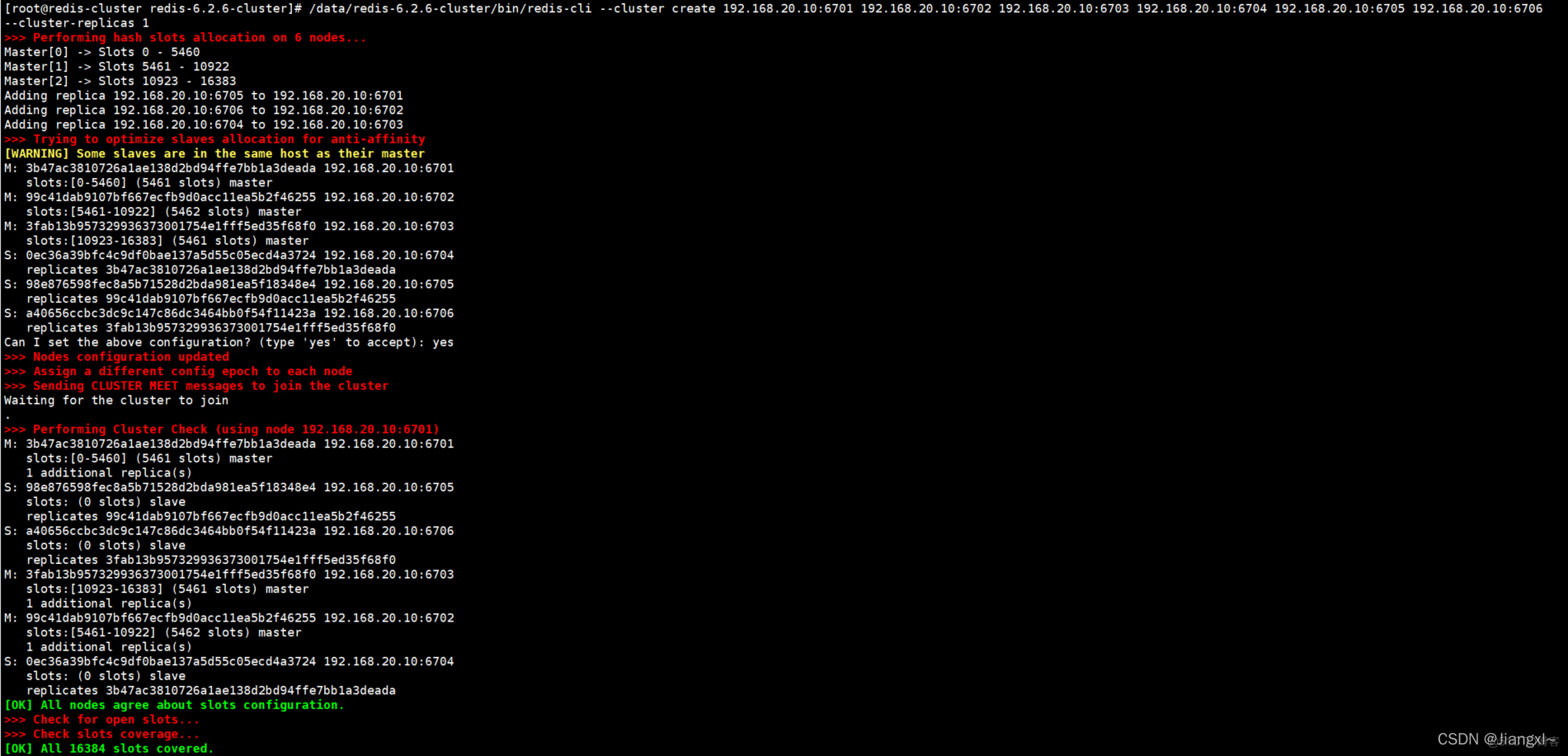The width and height of the screenshot is (1568, 756).
Task: Click the redis-cli binary path in the command
Action: click(x=450, y=8)
